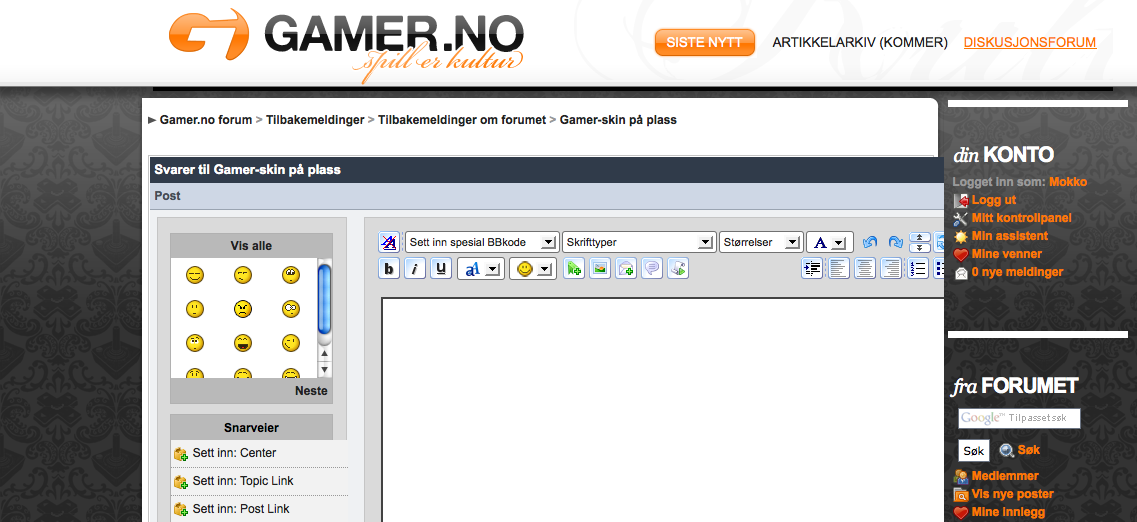Wrap text in a quote bubble
1137x522 pixels.
pos(652,269)
